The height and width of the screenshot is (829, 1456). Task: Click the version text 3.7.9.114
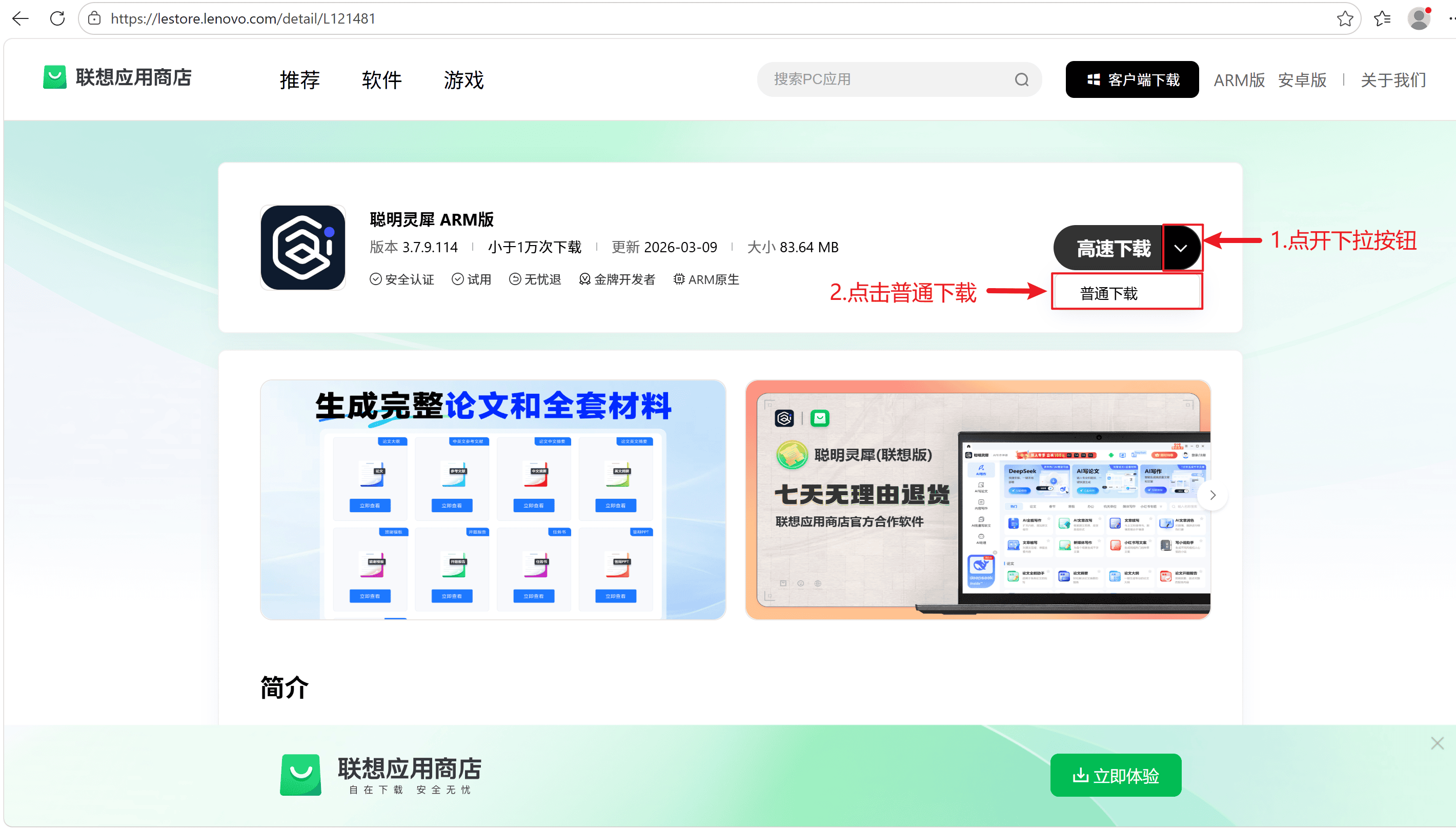430,247
